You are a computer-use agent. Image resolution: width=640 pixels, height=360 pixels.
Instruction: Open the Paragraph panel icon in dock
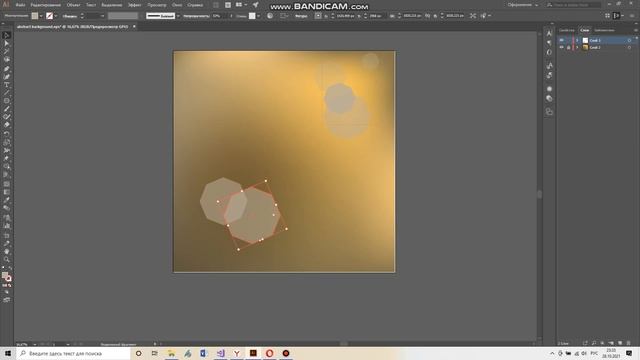click(549, 43)
